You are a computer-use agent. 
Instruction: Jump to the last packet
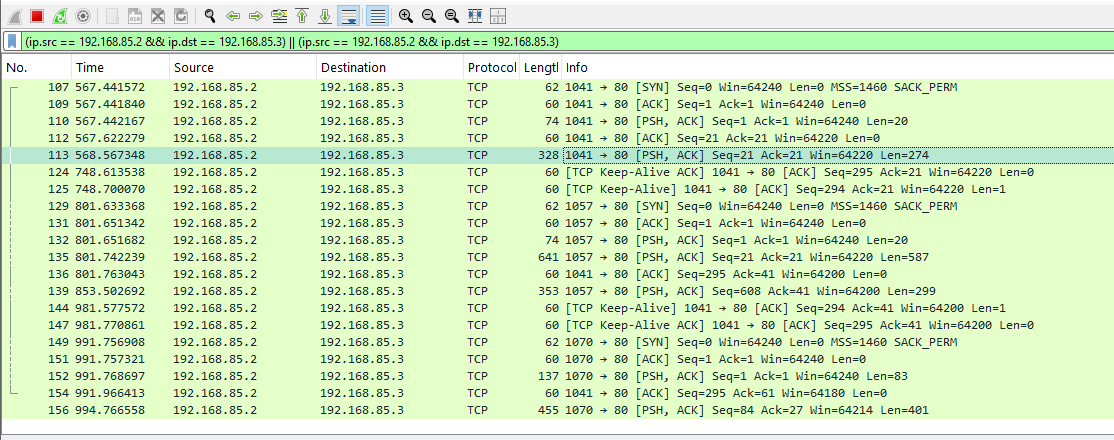coord(325,16)
